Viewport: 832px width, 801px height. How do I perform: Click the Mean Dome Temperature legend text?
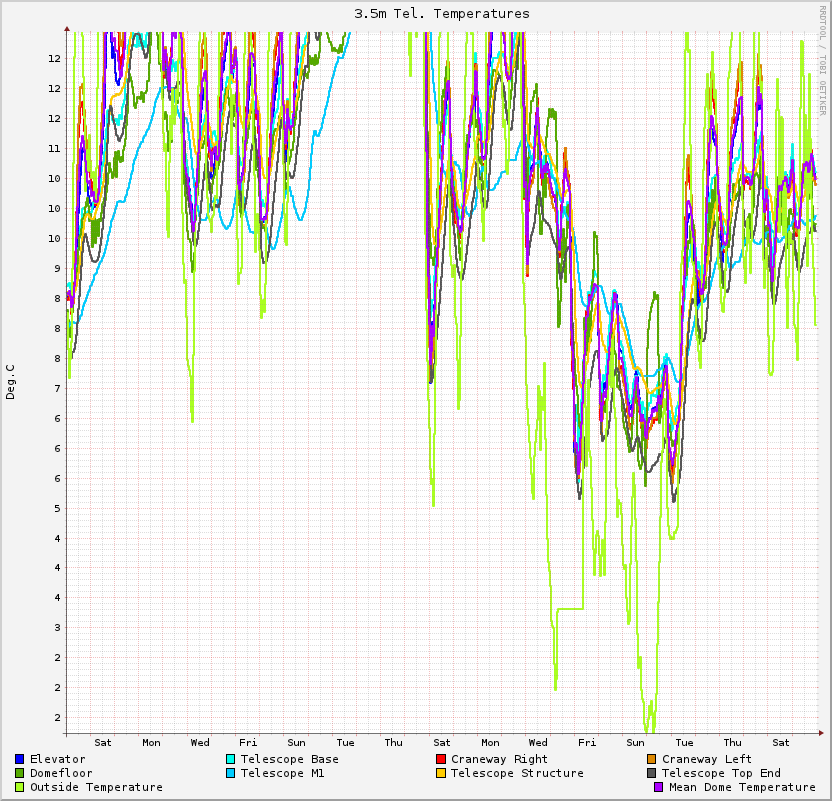point(743,787)
